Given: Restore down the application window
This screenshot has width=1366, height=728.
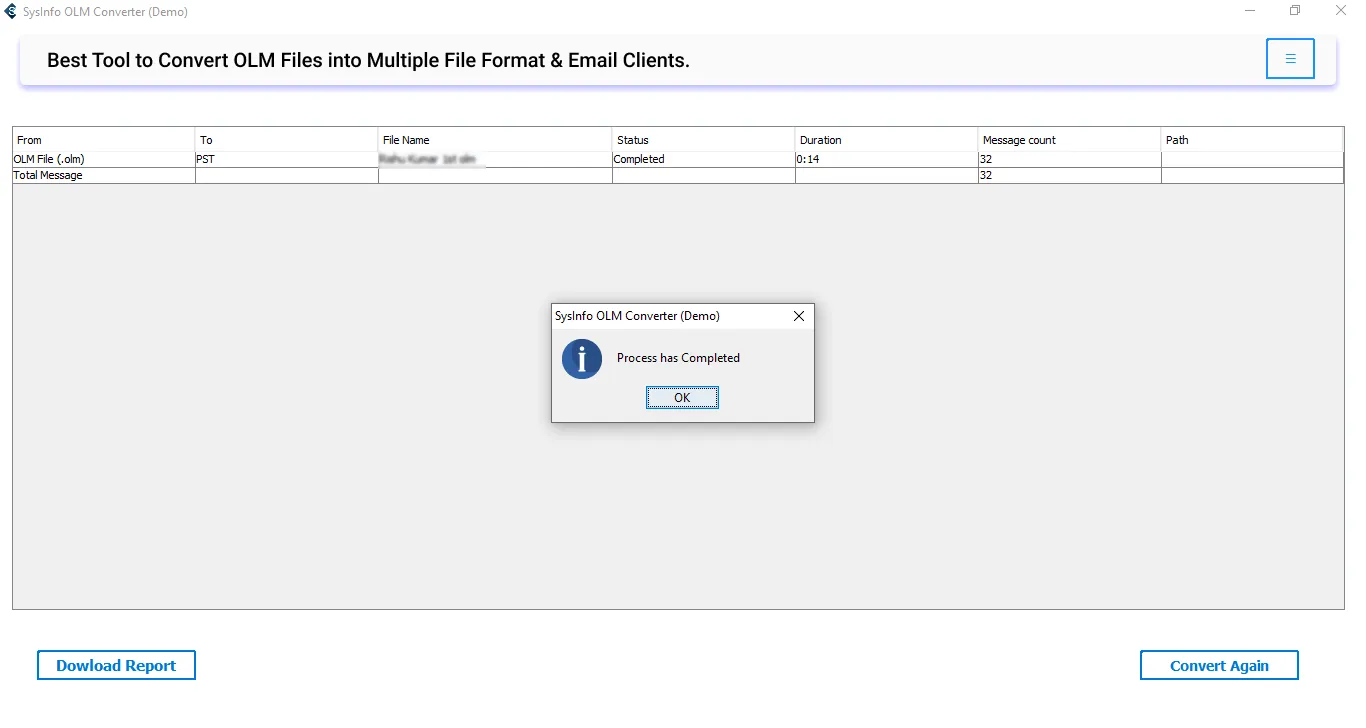Looking at the screenshot, I should 1295,11.
